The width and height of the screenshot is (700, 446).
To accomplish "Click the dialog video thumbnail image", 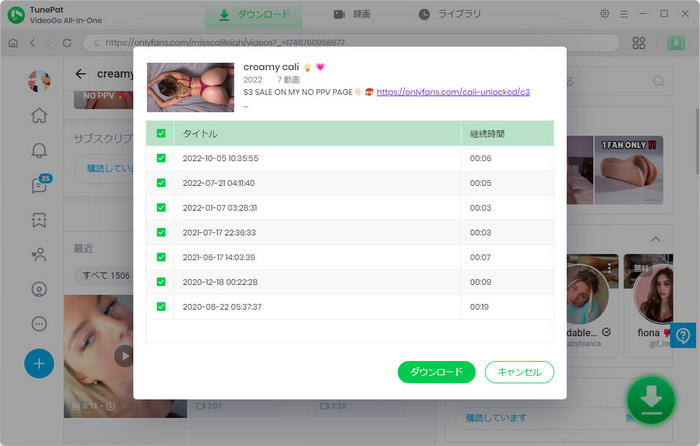I will click(x=190, y=87).
